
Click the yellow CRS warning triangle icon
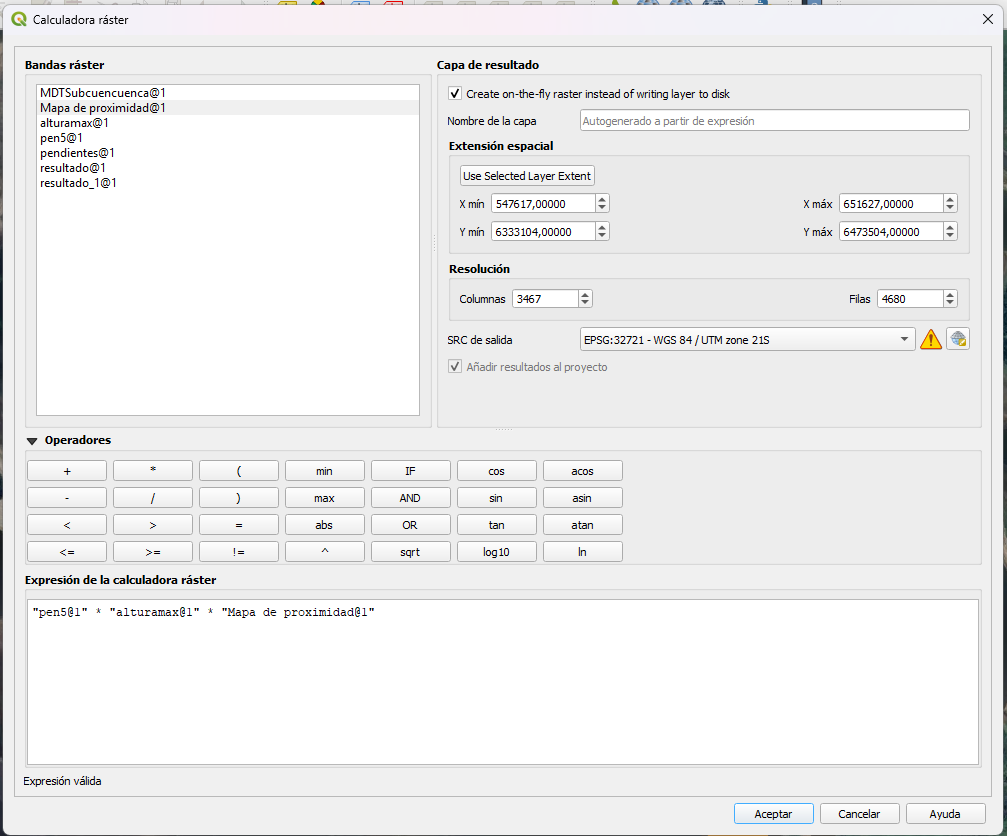click(931, 339)
